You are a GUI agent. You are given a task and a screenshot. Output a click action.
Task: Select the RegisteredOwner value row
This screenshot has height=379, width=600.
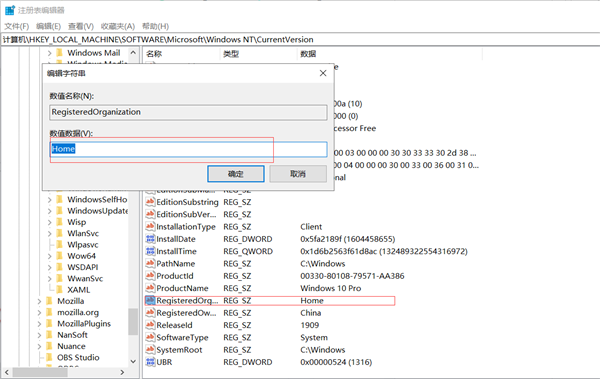point(270,313)
